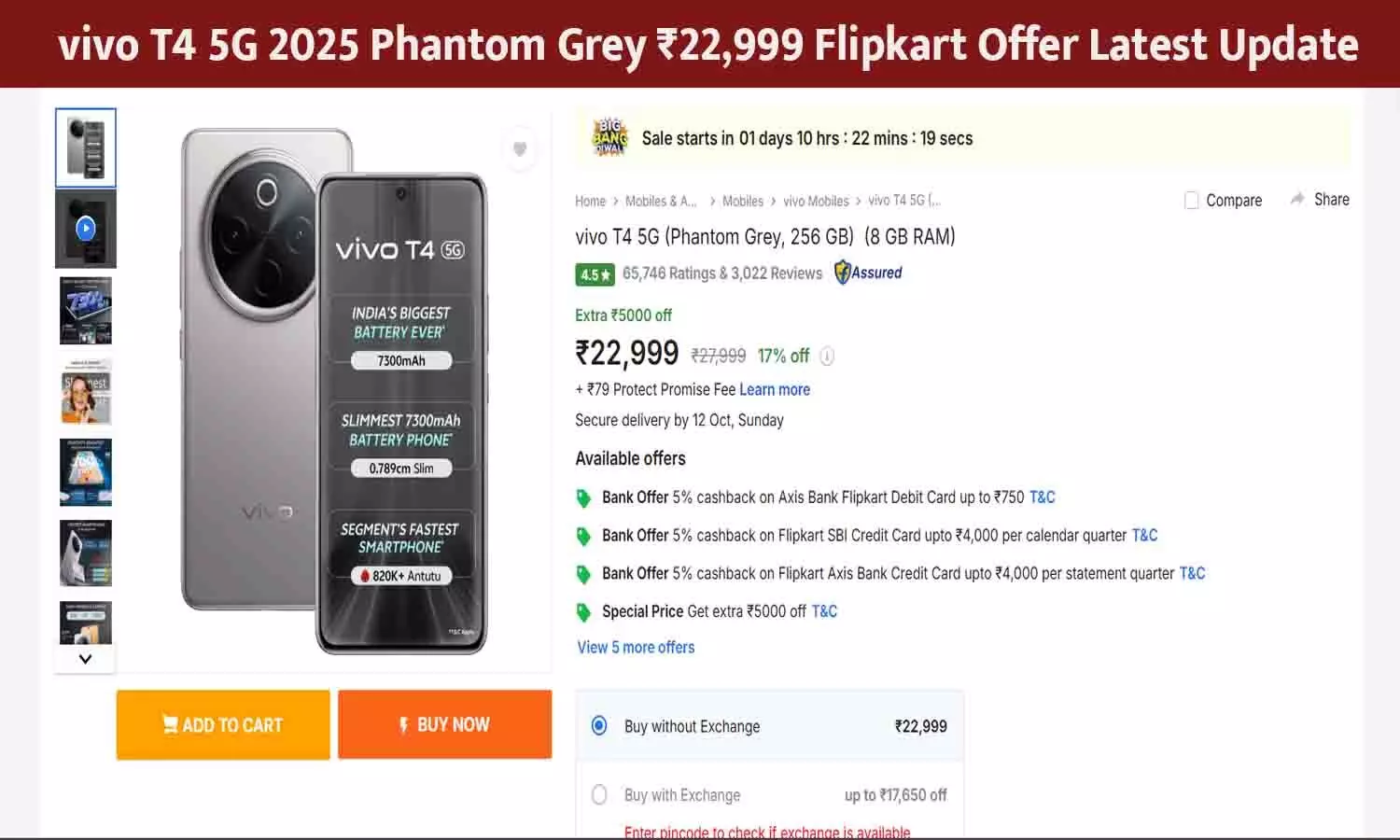Click the info icon beside 17% off

point(826,356)
